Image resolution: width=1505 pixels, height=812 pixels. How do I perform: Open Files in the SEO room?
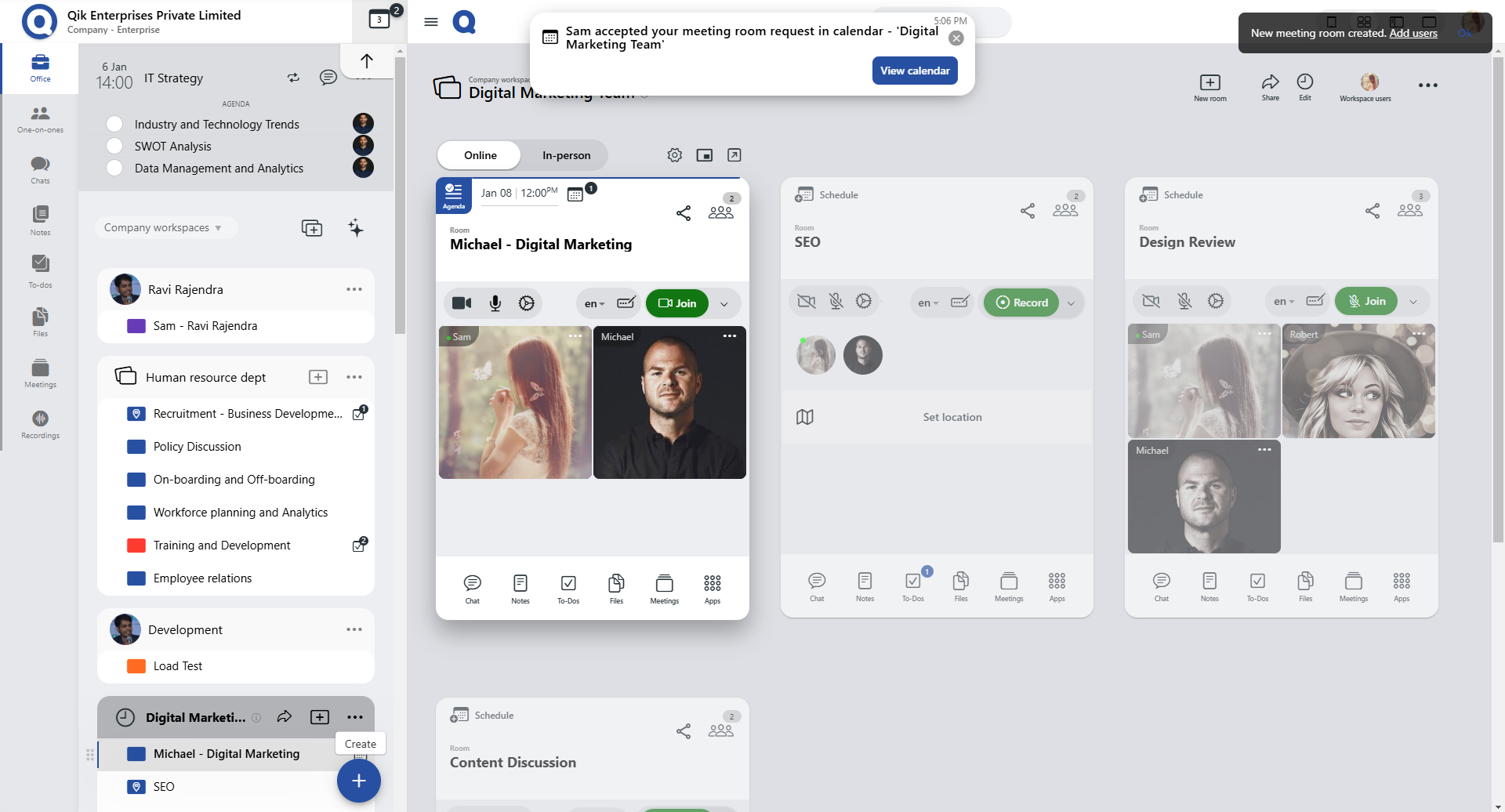(960, 586)
